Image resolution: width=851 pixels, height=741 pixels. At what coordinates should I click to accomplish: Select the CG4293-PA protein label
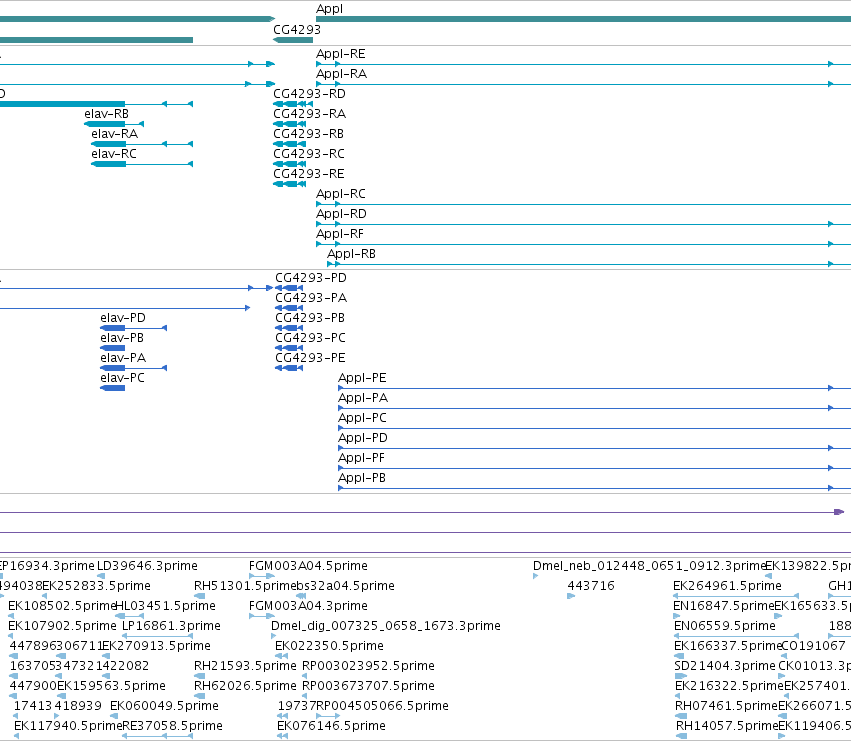(311, 298)
